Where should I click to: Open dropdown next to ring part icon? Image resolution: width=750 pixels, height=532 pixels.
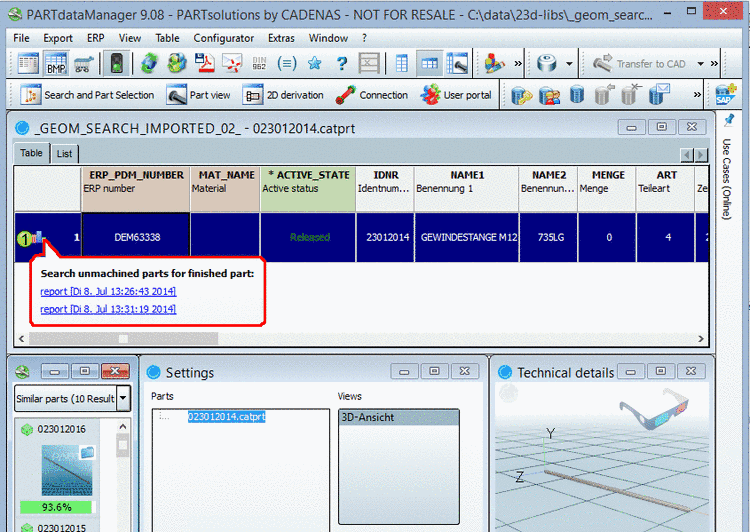click(x=569, y=64)
